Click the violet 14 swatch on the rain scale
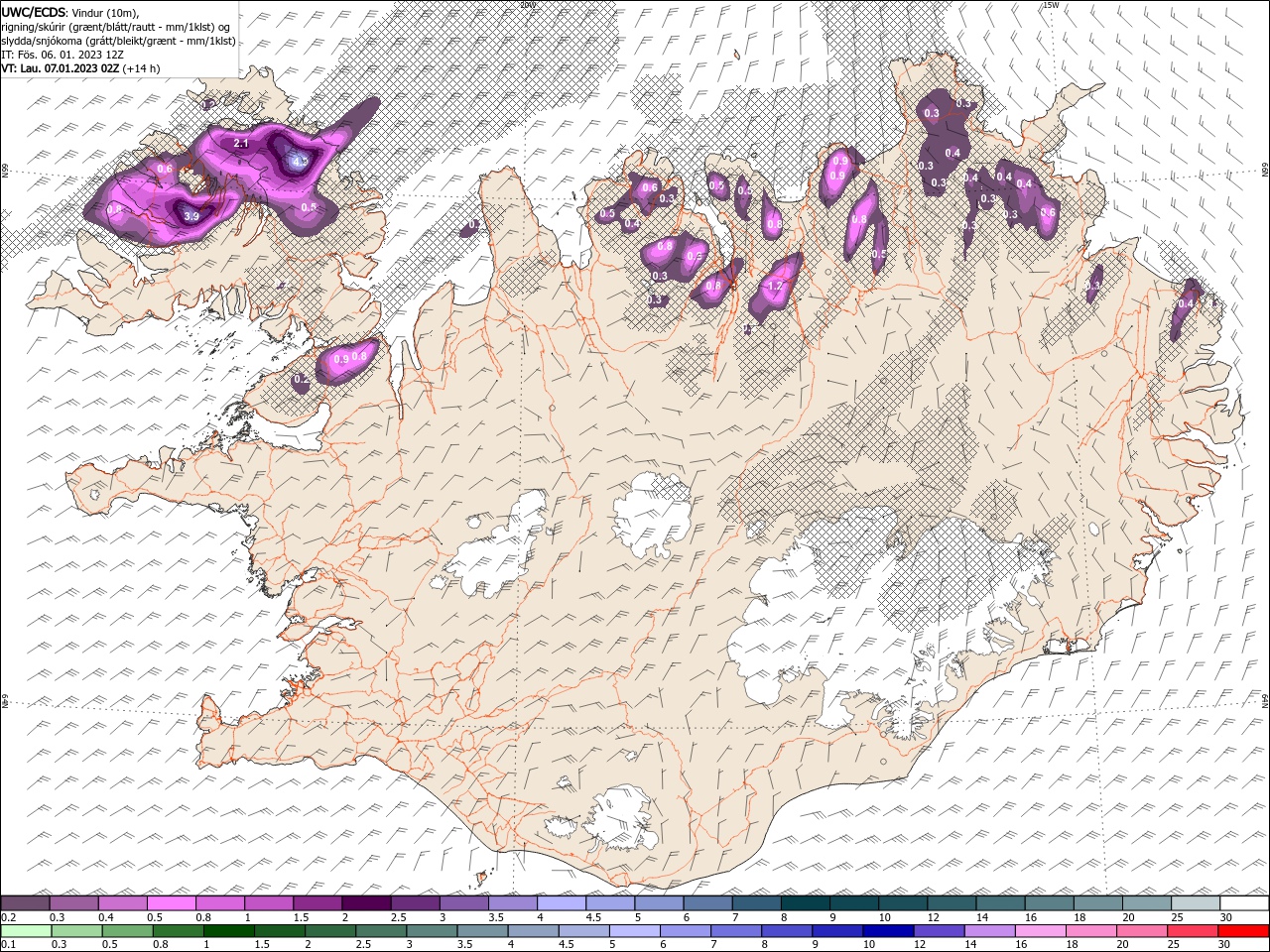 [990, 931]
